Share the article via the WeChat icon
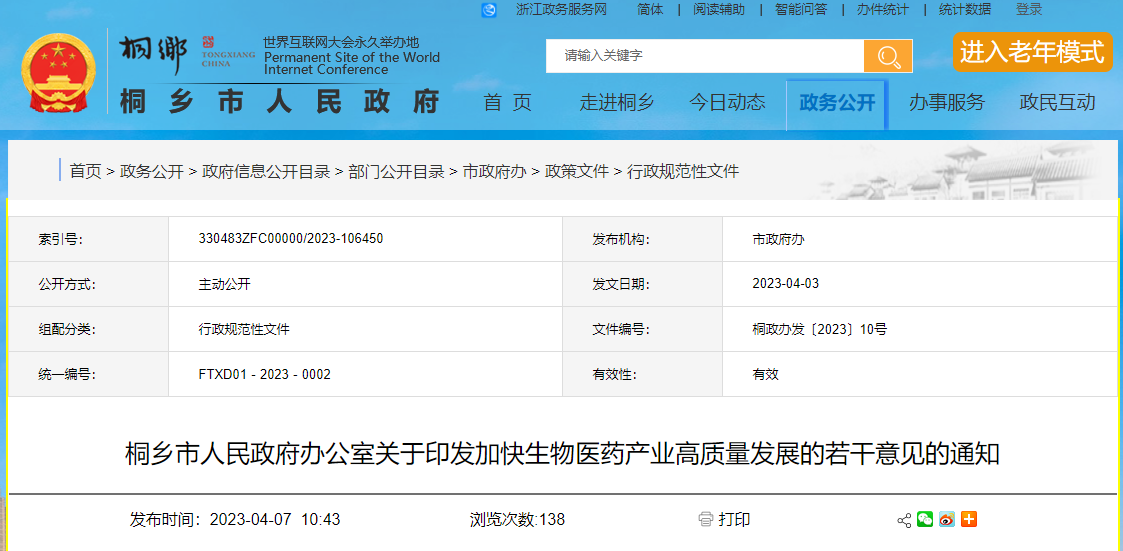Screen dimensions: 1123x551 pos(925,519)
